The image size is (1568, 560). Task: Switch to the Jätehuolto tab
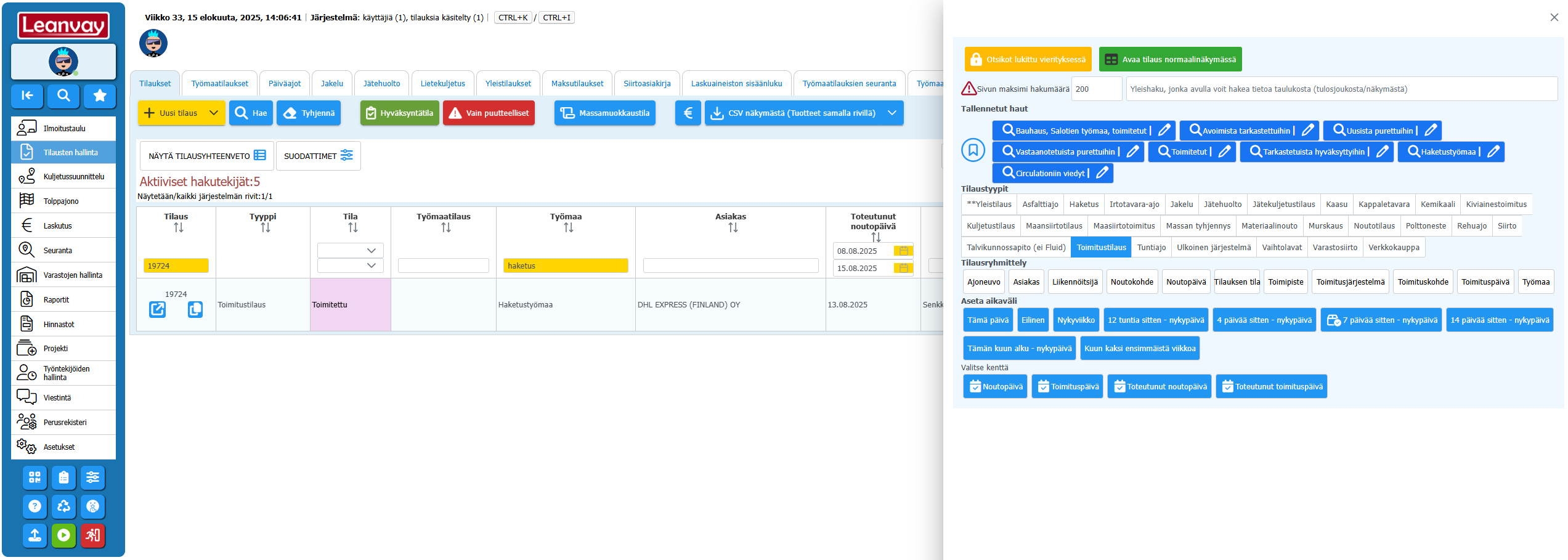pos(381,84)
